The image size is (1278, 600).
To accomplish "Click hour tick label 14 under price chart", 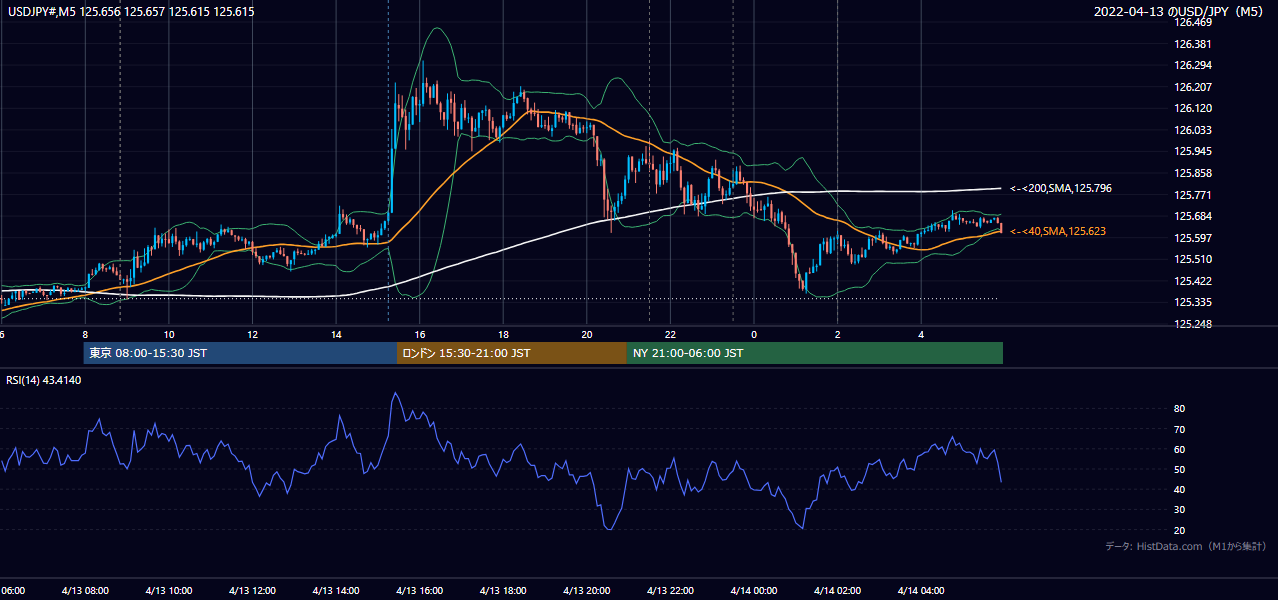I will click(336, 334).
